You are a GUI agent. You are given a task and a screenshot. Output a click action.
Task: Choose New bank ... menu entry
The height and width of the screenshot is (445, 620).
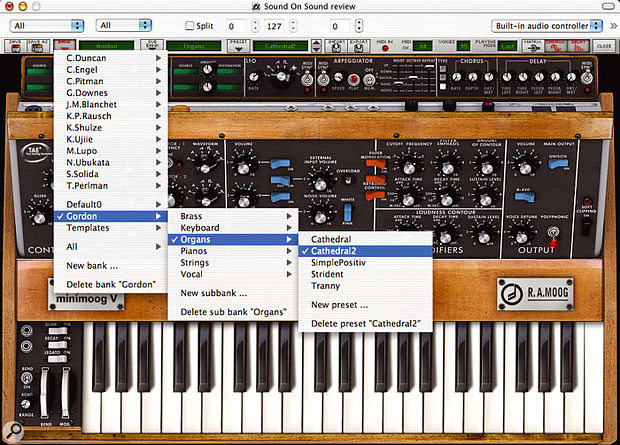tap(111, 266)
